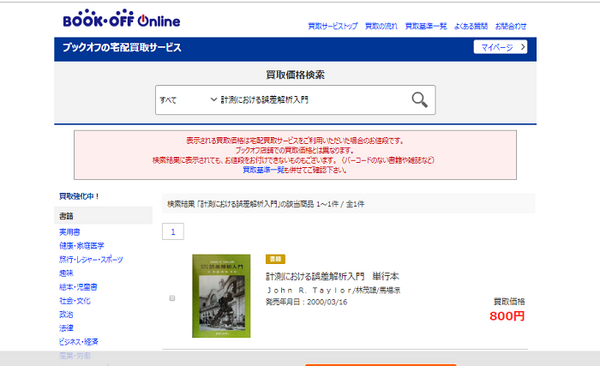Click the 800円 price text
This screenshot has width=600, height=366.
507,316
